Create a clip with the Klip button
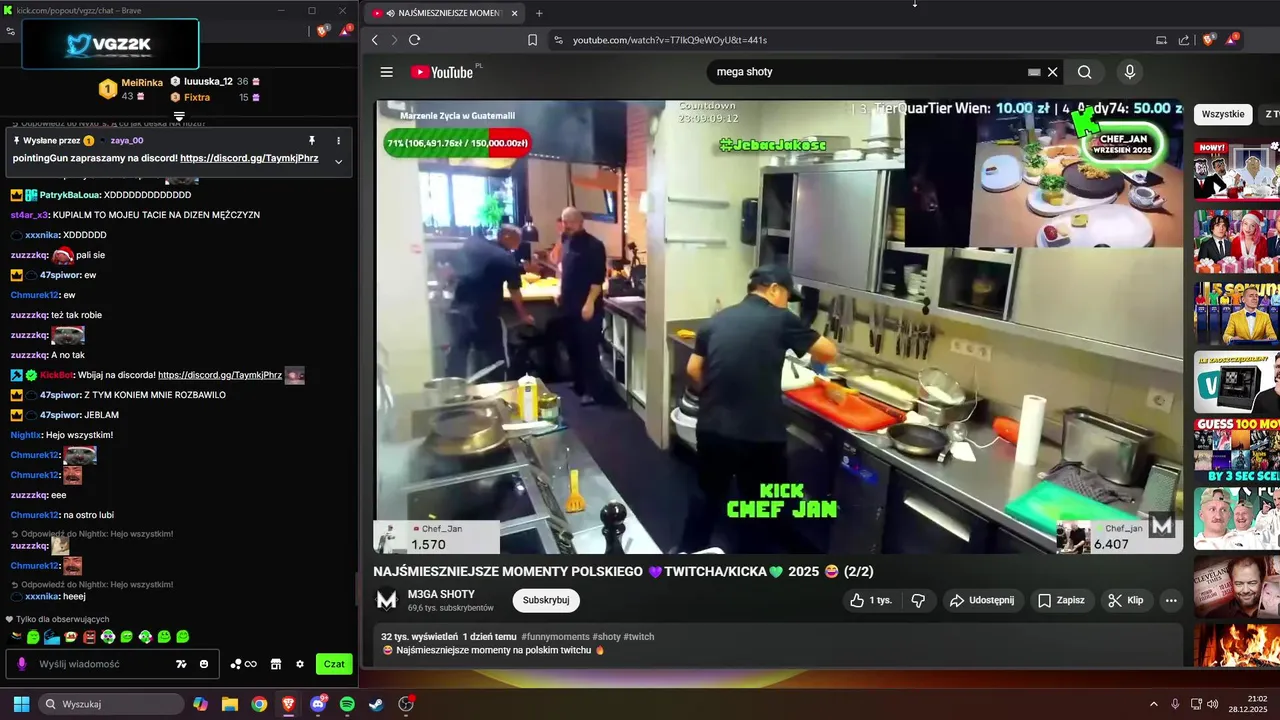Viewport: 1280px width, 720px height. (x=1126, y=600)
